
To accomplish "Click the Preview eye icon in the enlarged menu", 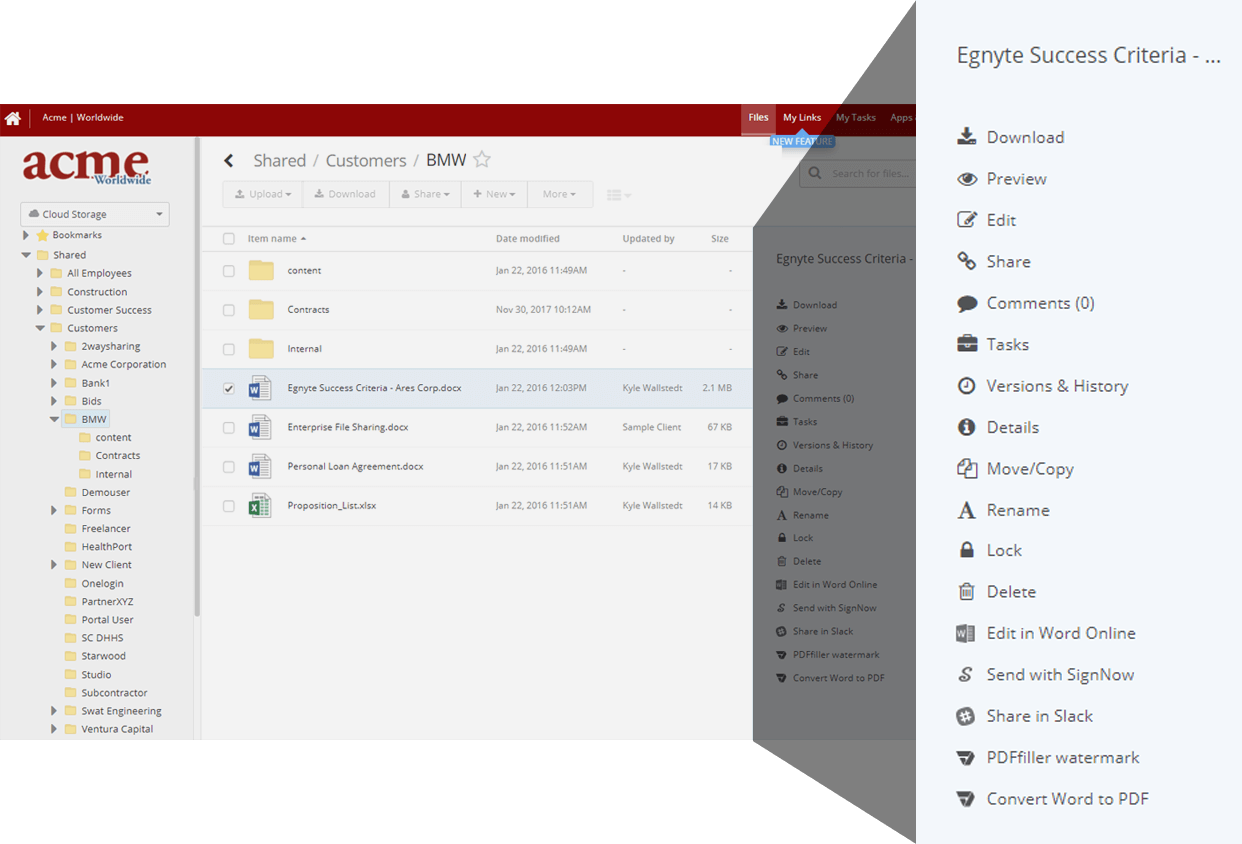I will pos(966,179).
